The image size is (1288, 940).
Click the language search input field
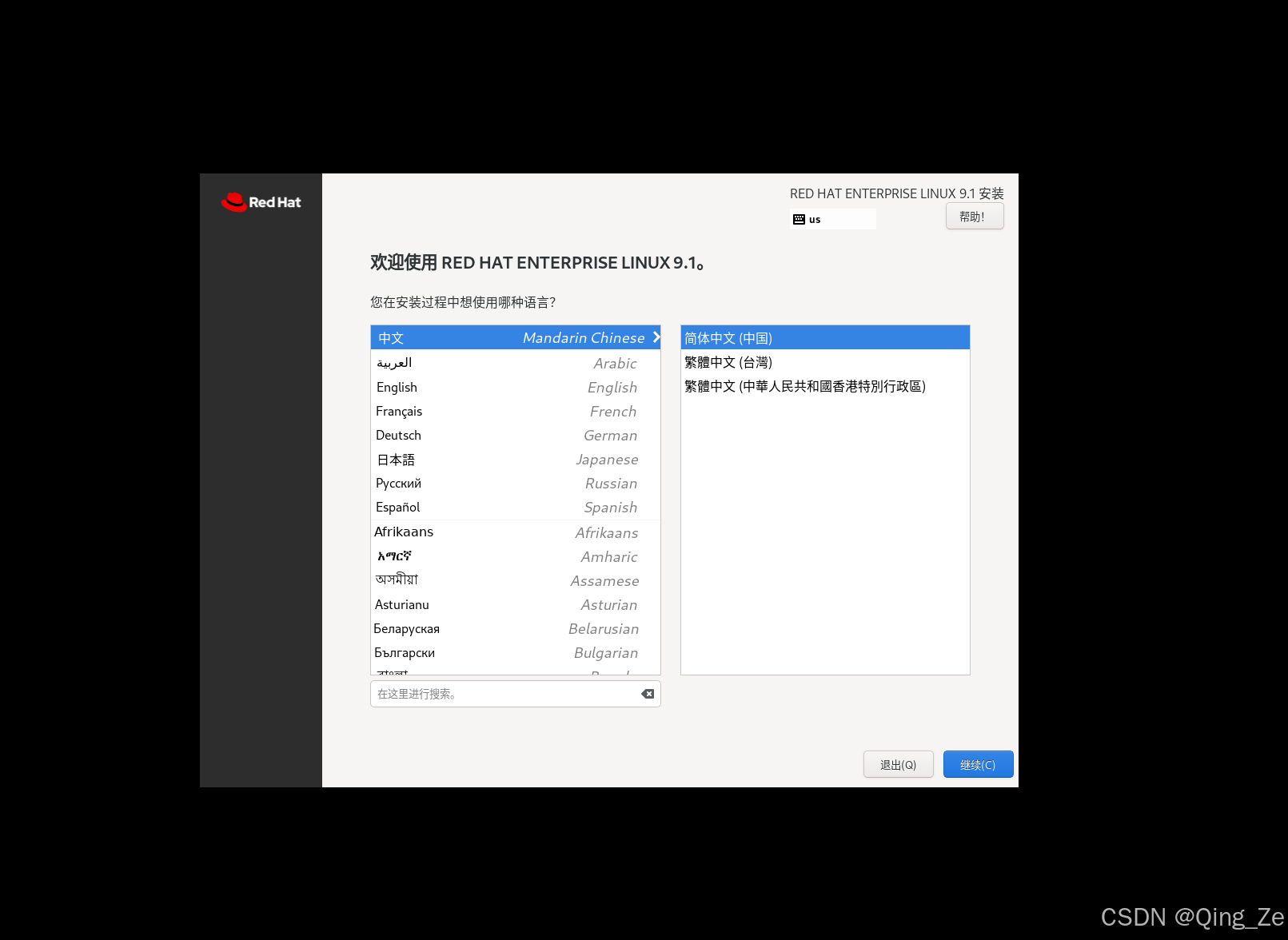516,694
